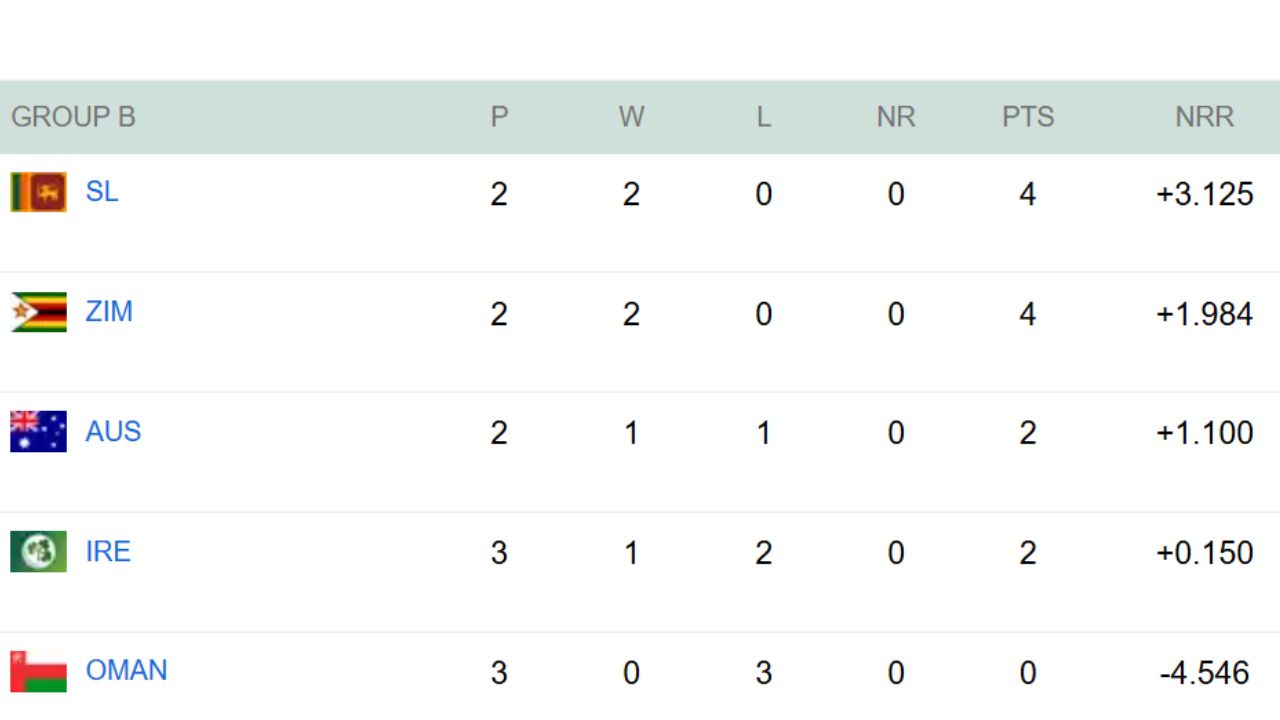The height and width of the screenshot is (720, 1280).
Task: Click the Sri Lanka flag icon
Action: click(38, 192)
